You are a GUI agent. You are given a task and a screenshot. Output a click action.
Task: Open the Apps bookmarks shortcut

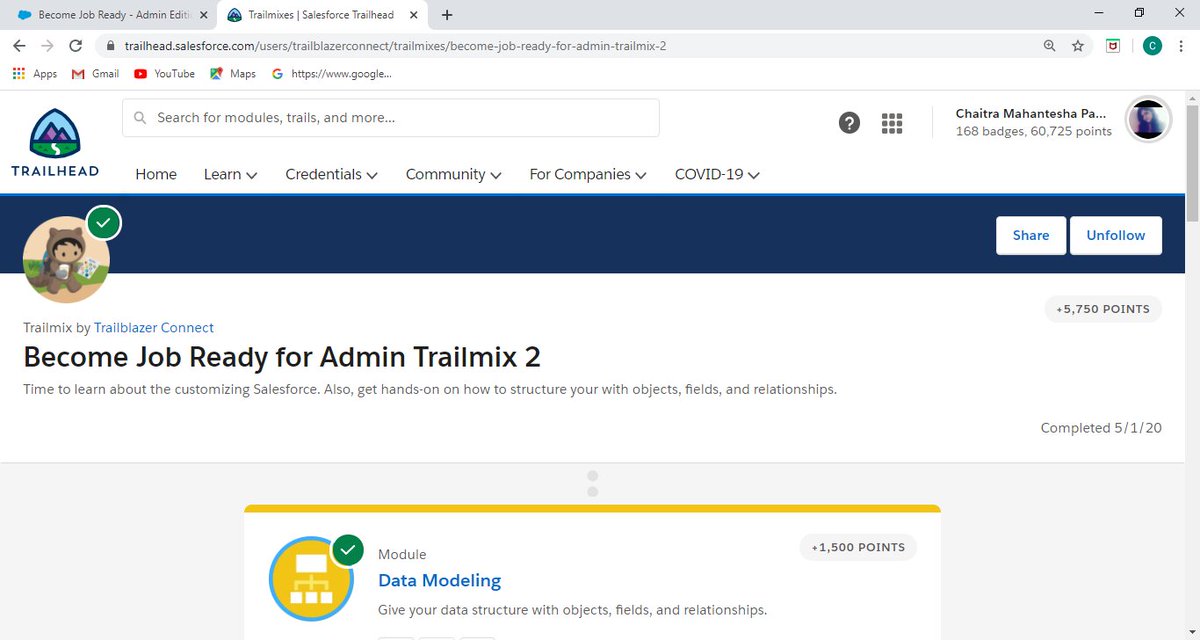coord(35,74)
